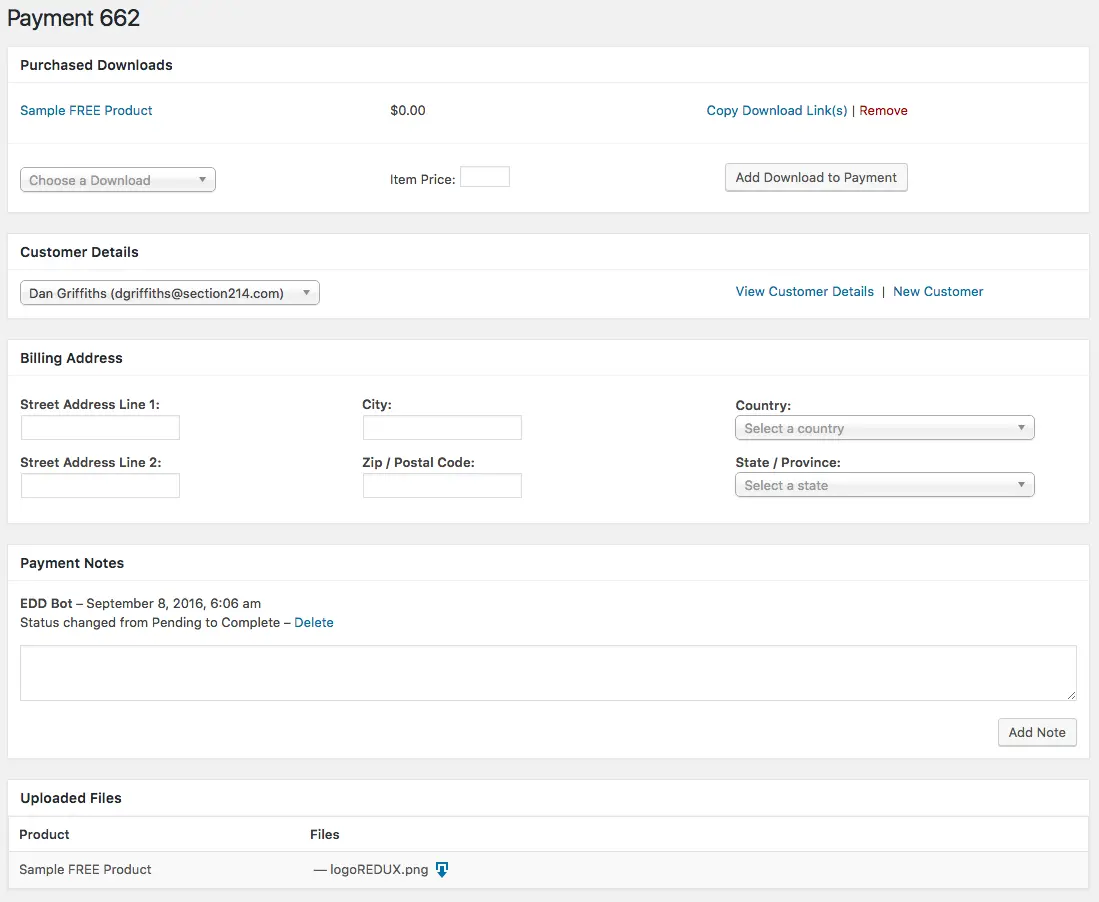
Task: Click the Item Price input field
Action: [x=485, y=177]
